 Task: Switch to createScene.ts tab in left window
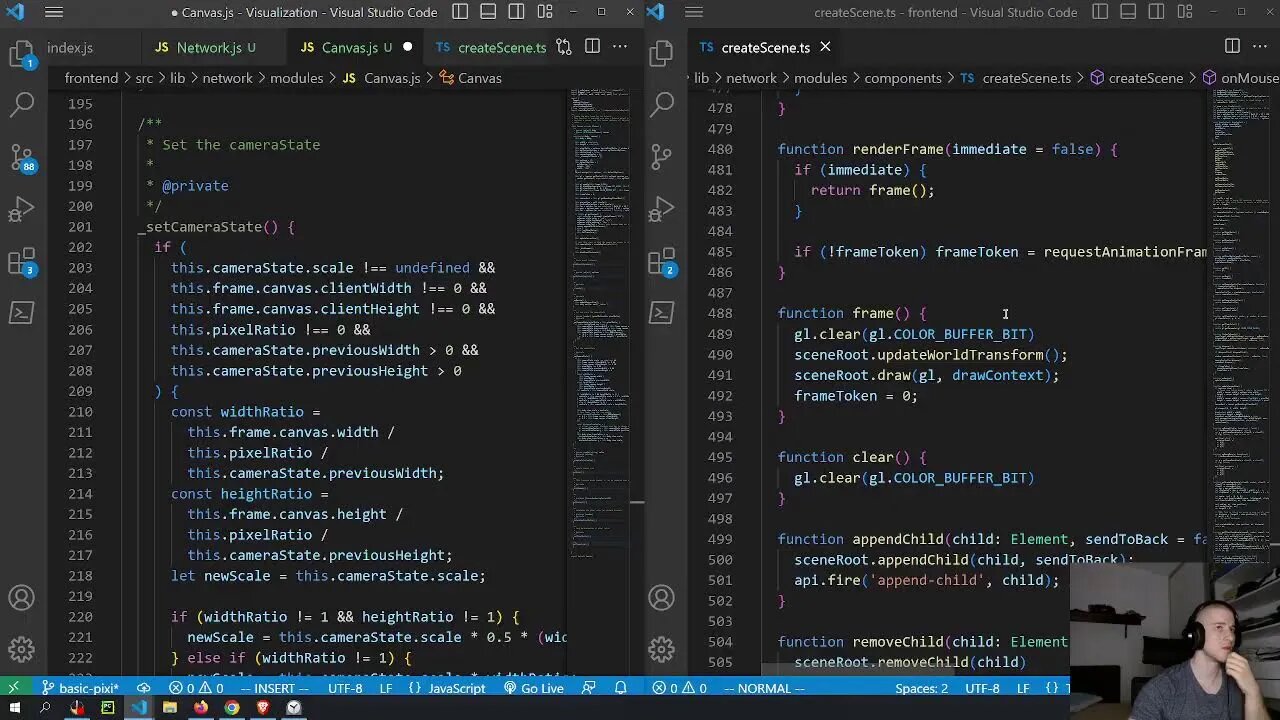coord(491,48)
